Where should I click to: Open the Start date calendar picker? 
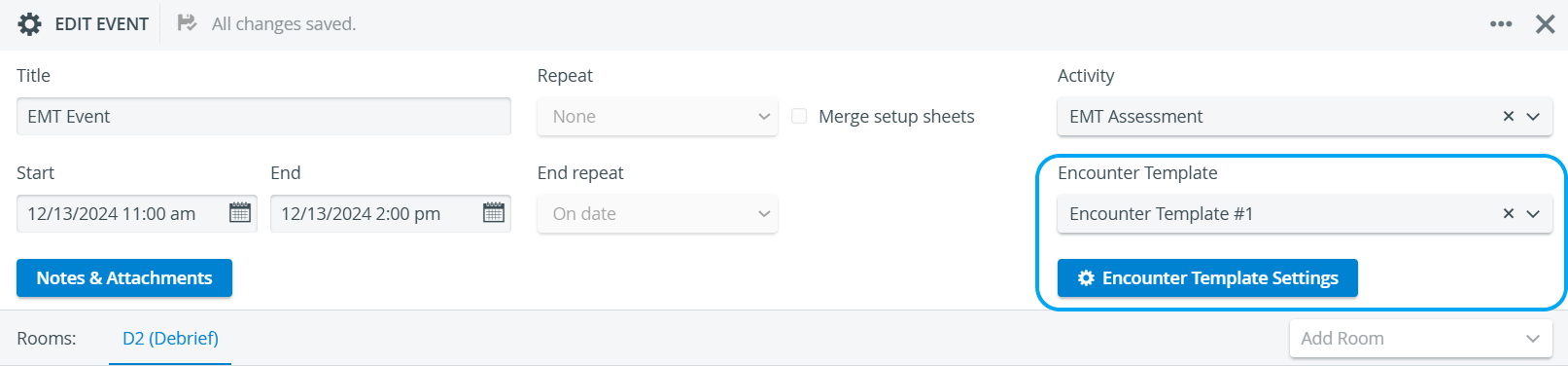(x=240, y=213)
